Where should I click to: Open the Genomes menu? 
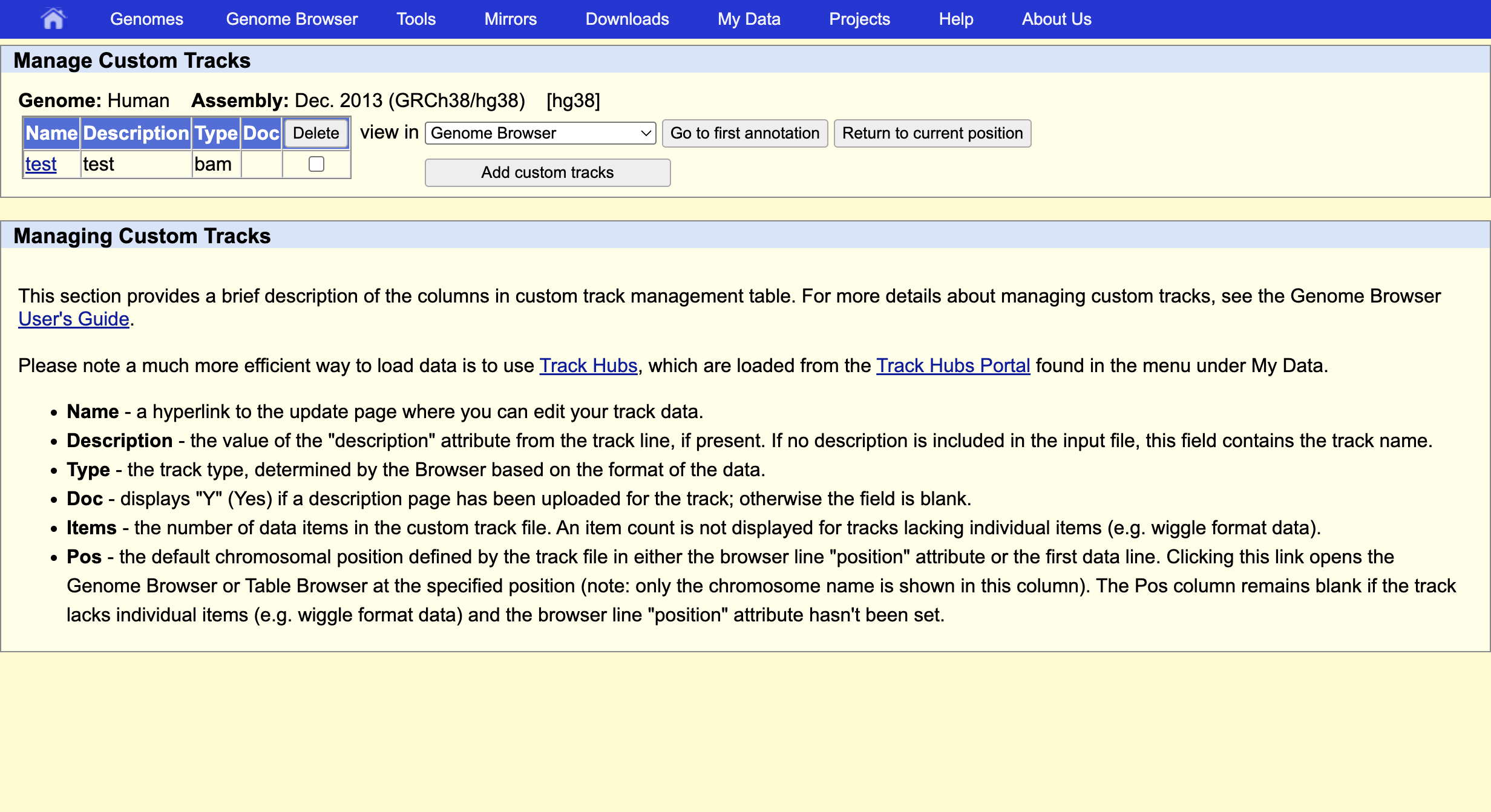point(146,19)
